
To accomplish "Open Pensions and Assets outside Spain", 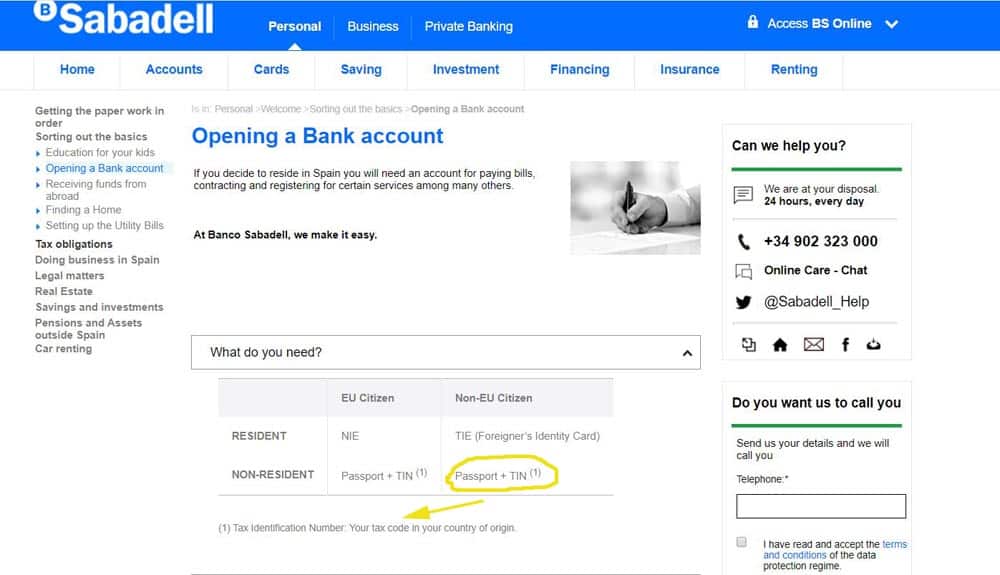I will (89, 329).
